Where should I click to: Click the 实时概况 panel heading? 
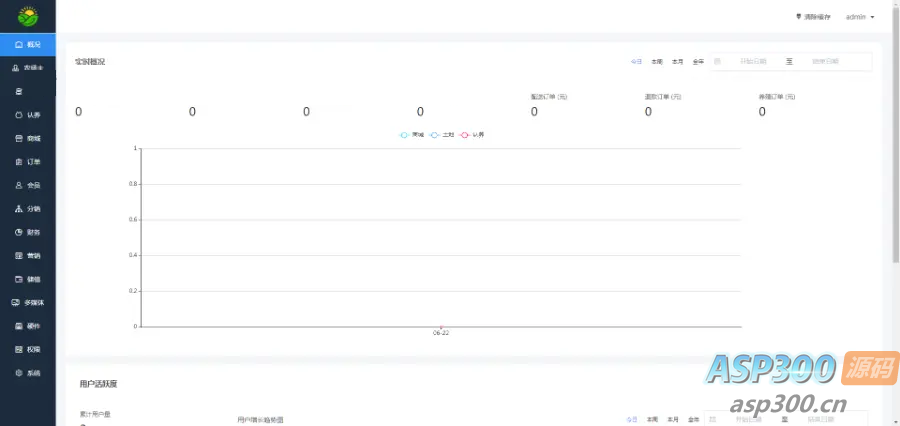pyautogui.click(x=90, y=61)
